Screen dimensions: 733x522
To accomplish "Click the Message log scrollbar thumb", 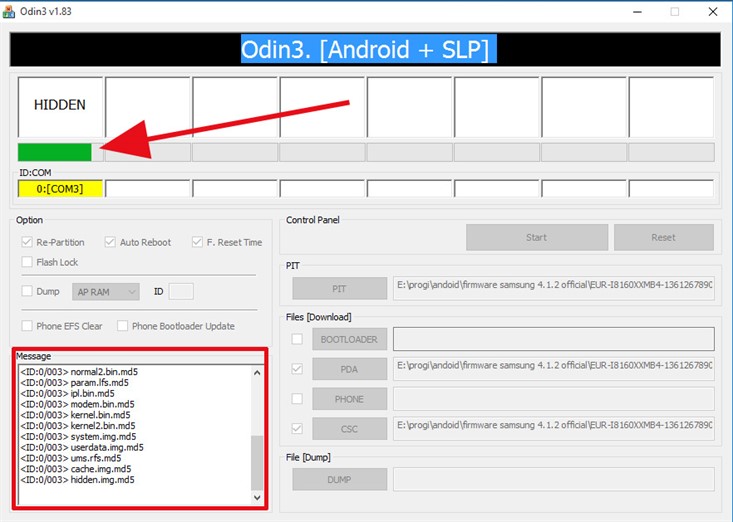I will click(257, 463).
